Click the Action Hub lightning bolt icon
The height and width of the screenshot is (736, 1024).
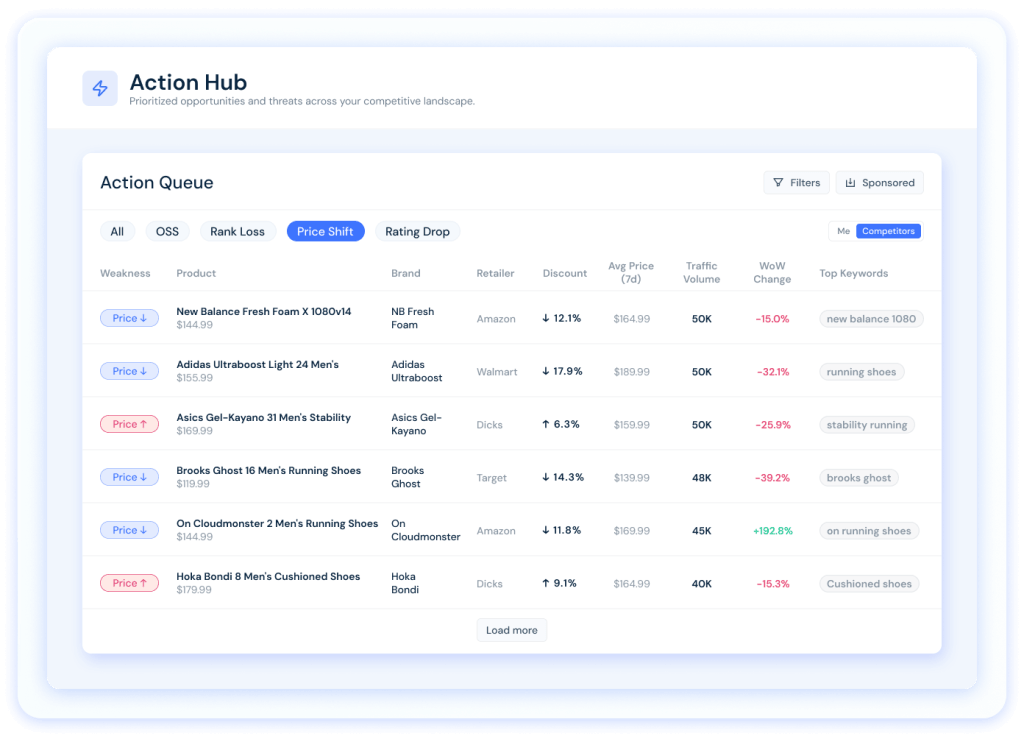(100, 88)
